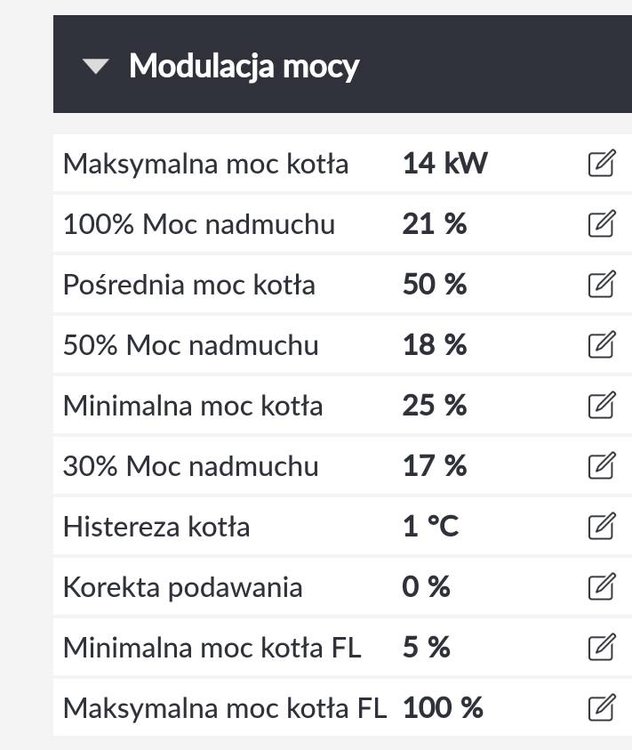
Task: Click edit icon for 100% Moc nadmuchu
Action: [x=600, y=224]
